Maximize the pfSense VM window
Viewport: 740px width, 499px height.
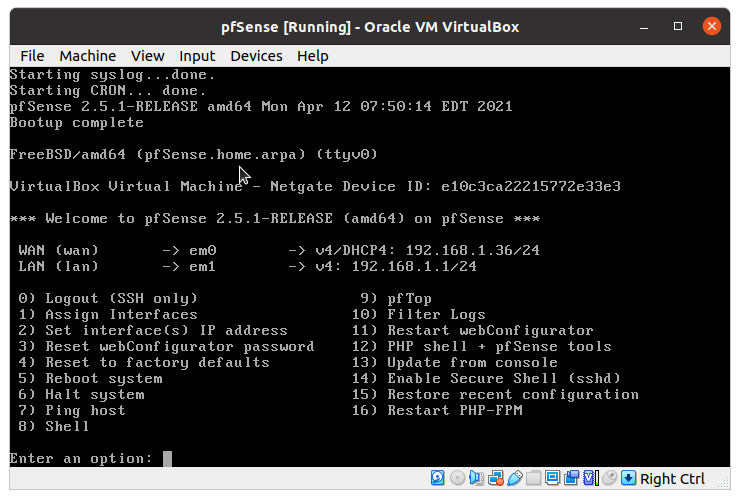pyautogui.click(x=678, y=26)
